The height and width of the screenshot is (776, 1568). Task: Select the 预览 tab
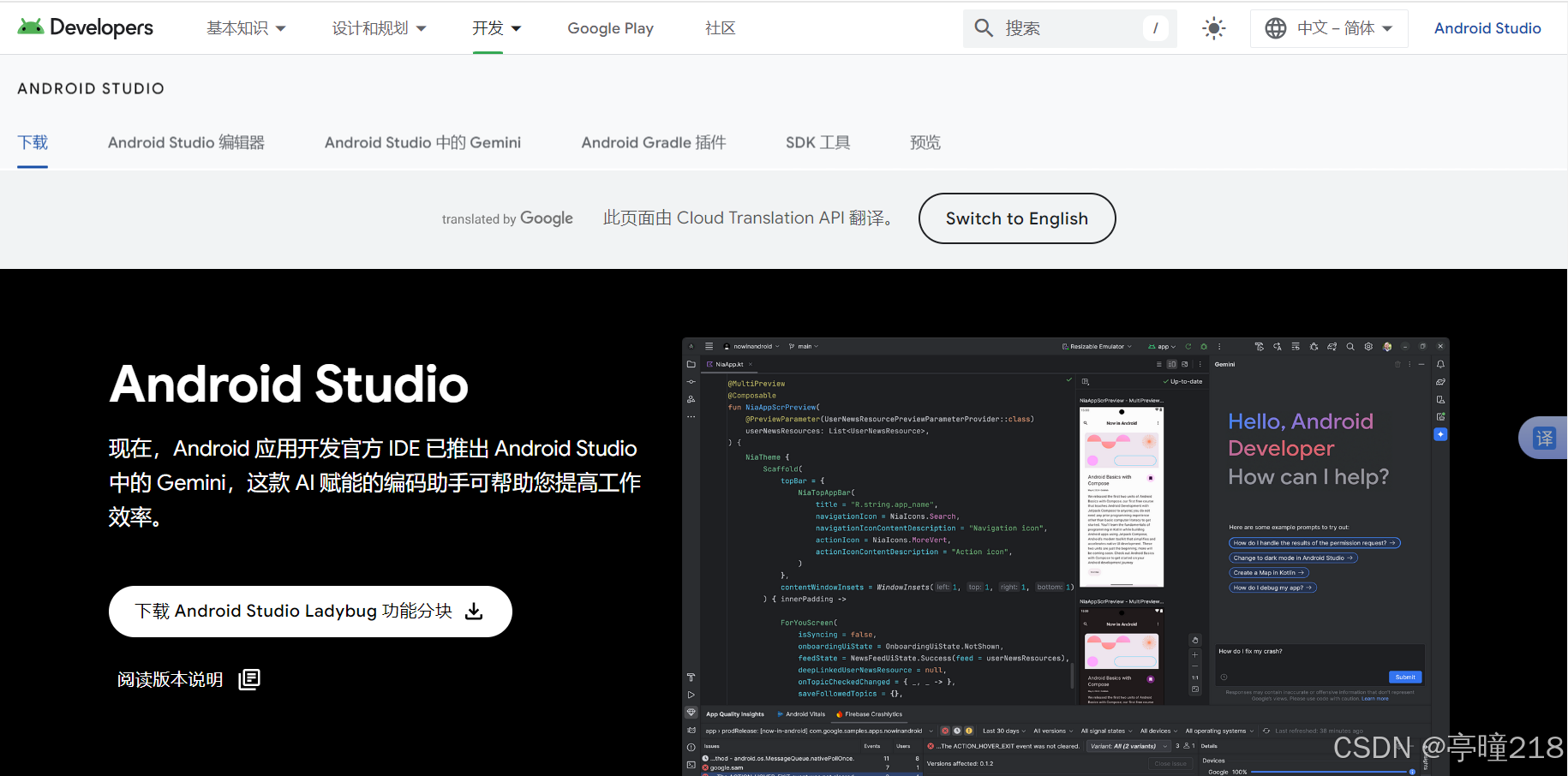pyautogui.click(x=925, y=142)
